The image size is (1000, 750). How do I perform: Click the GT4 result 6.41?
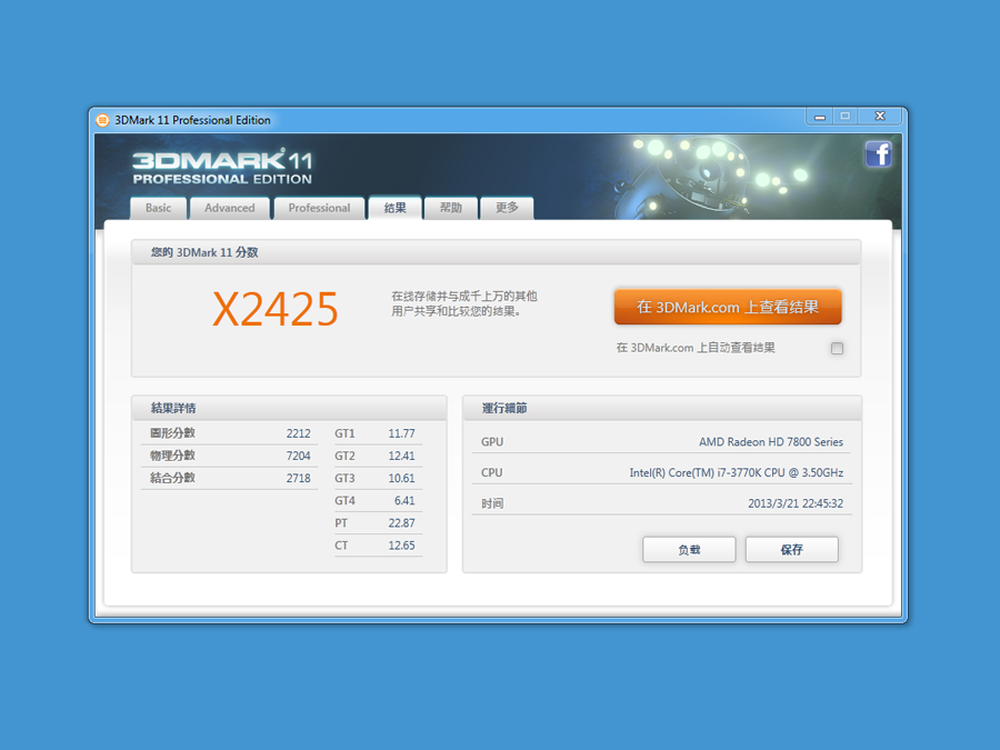[x=404, y=501]
